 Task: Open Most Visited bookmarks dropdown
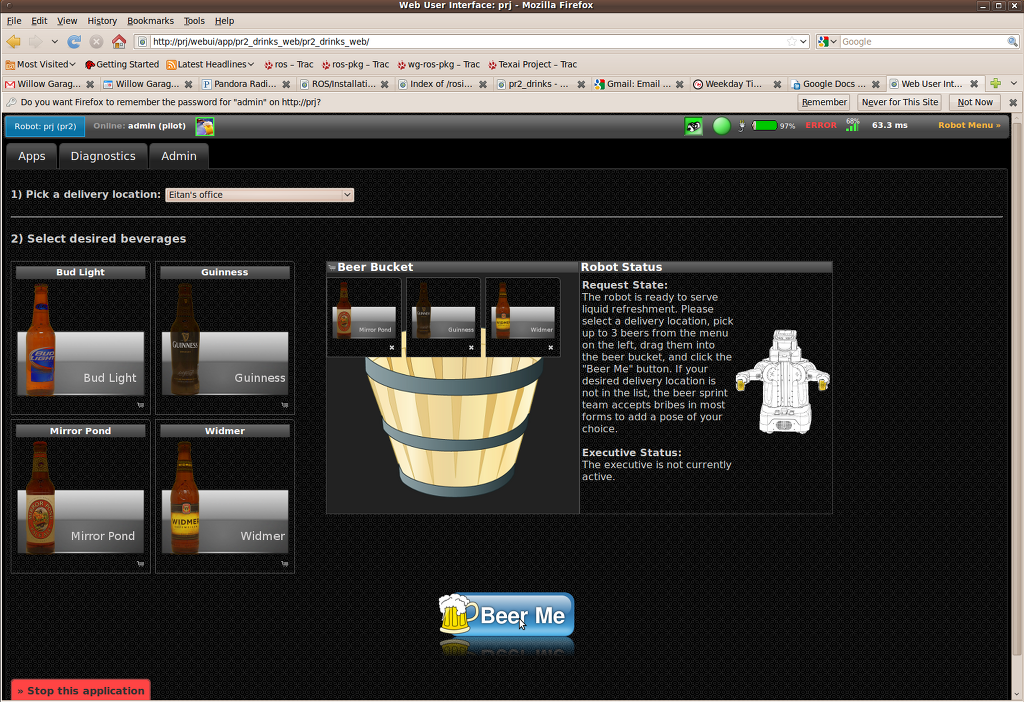click(45, 64)
